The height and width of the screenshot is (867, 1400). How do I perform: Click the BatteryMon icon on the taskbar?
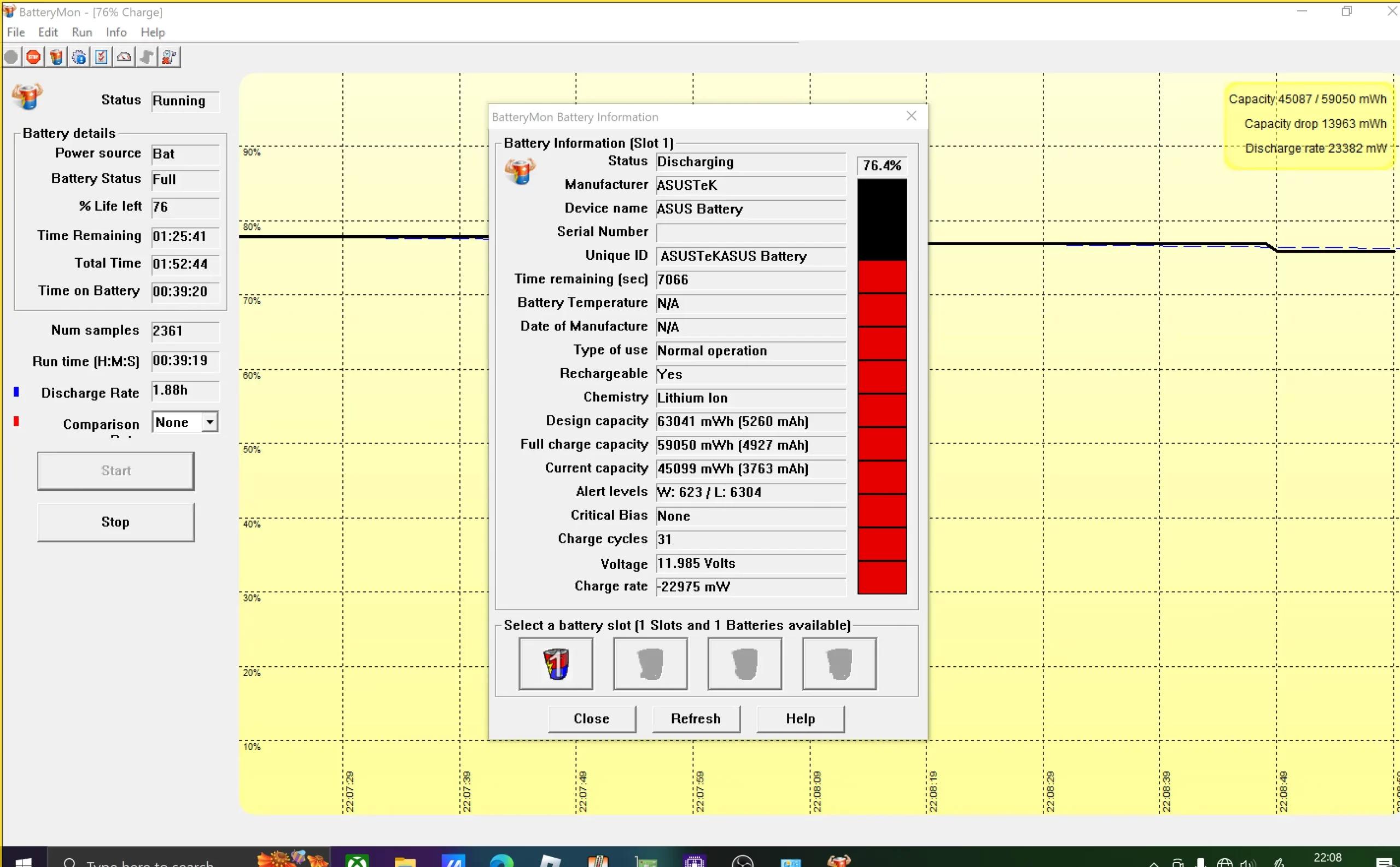[839, 860]
